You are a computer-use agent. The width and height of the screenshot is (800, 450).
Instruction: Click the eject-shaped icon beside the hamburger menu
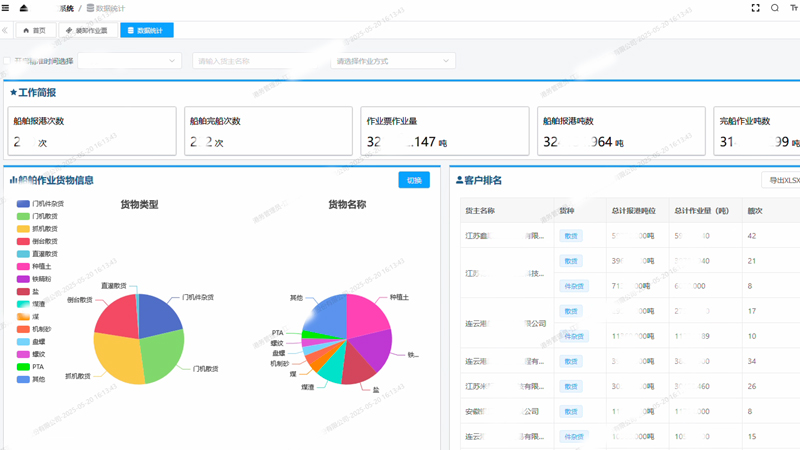23,8
